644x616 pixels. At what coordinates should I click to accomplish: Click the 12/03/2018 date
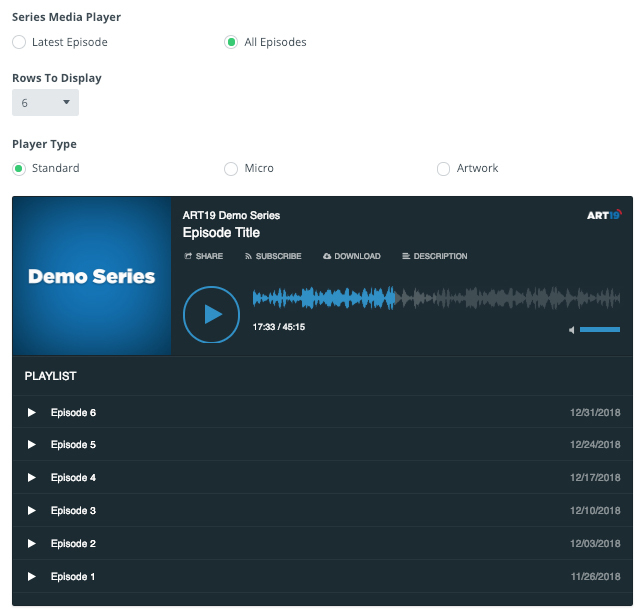[x=595, y=543]
